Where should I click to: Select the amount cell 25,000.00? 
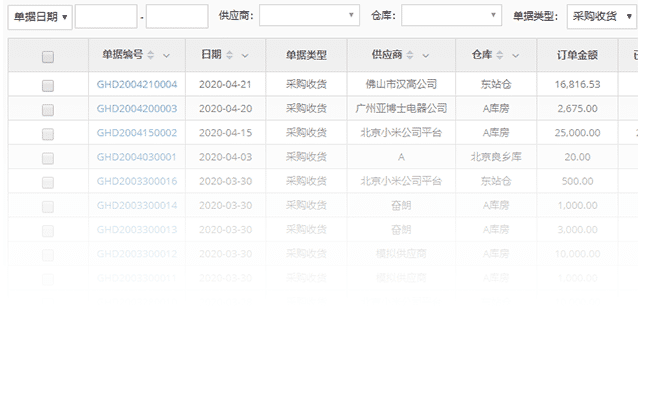577,133
